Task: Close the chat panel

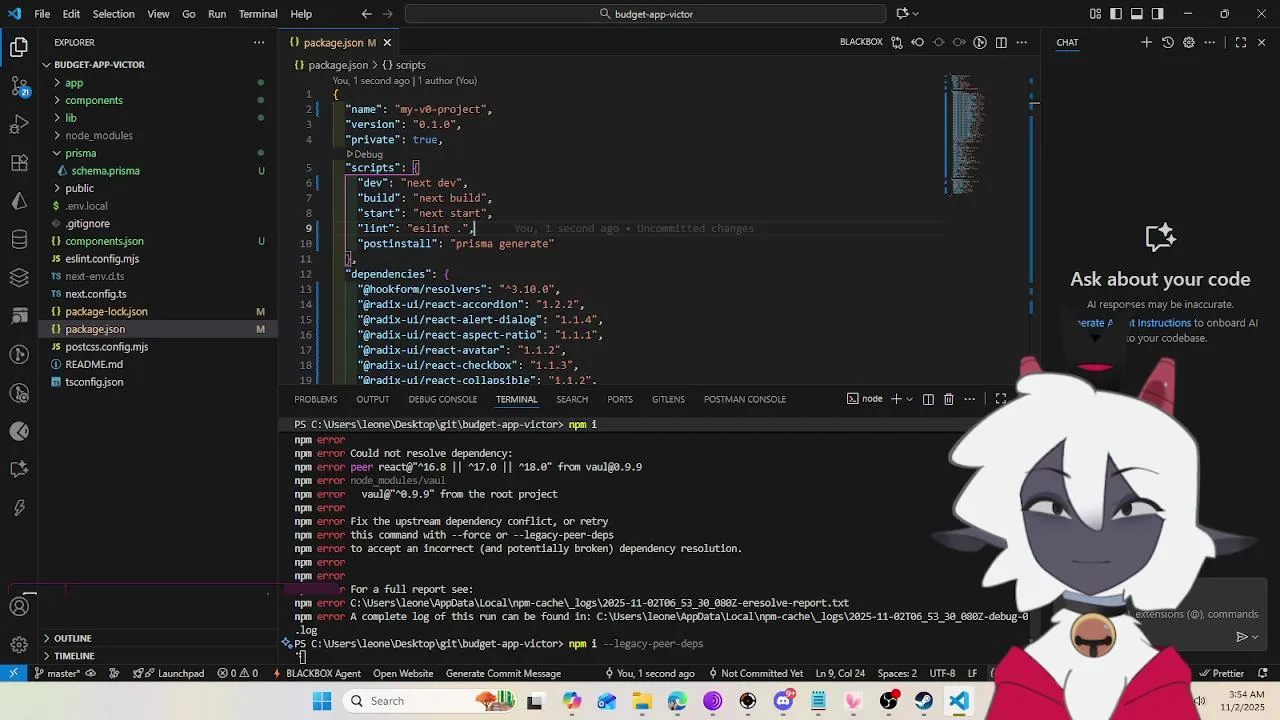Action: pos(1262,42)
